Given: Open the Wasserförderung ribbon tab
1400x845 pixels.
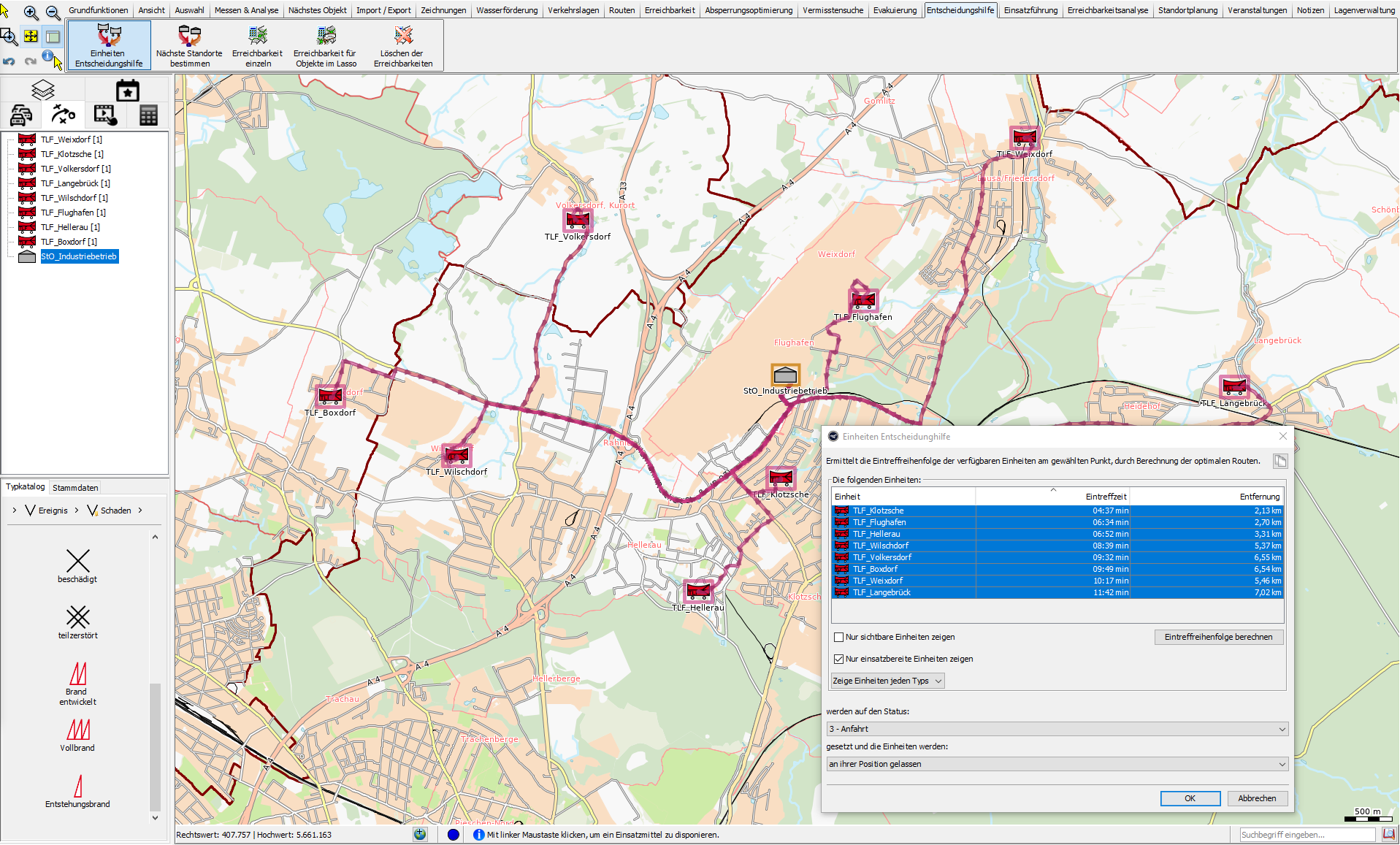Looking at the screenshot, I should click(506, 10).
